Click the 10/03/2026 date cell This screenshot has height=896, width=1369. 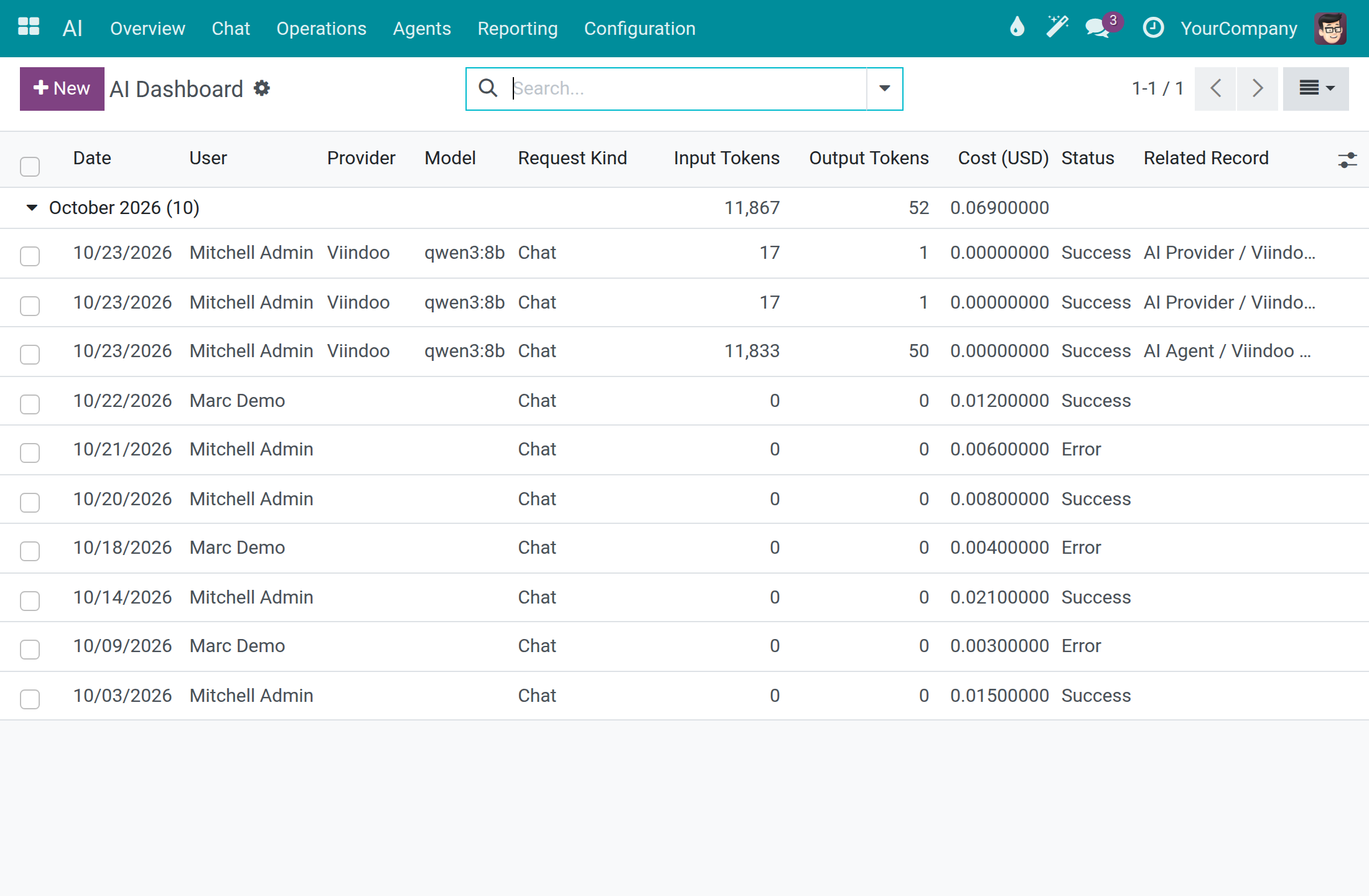click(122, 696)
